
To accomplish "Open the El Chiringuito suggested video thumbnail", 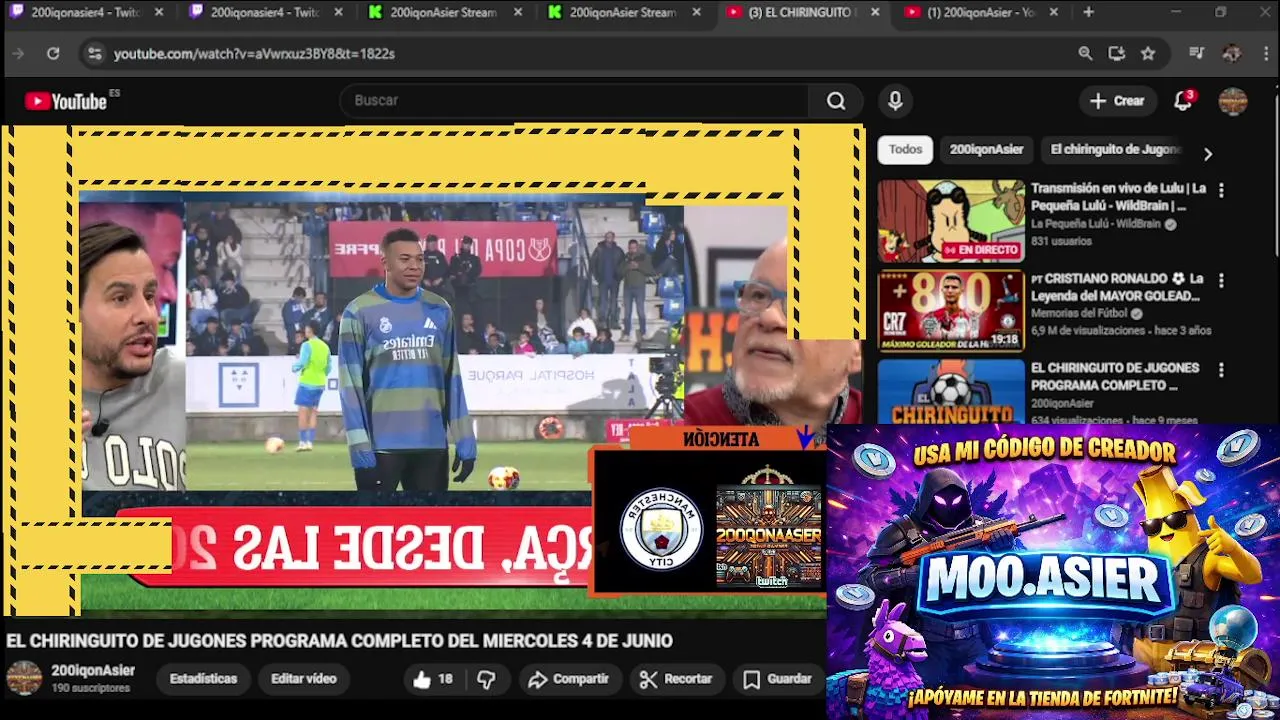I will pos(951,391).
